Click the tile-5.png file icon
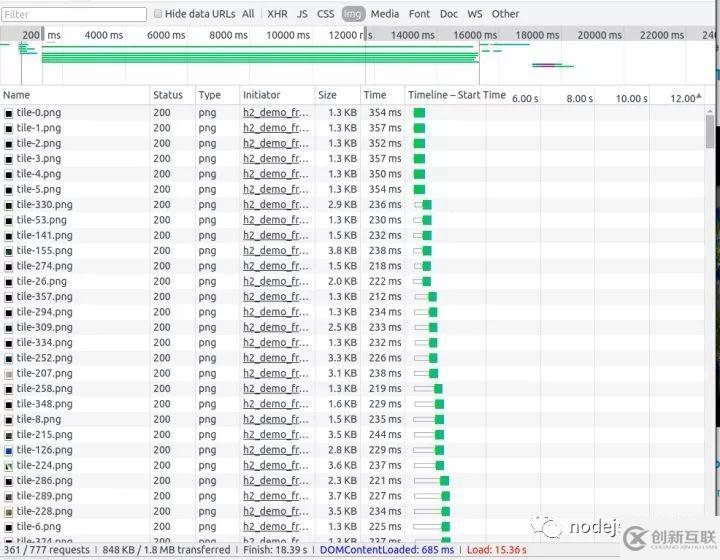The height and width of the screenshot is (560, 720). click(x=9, y=190)
